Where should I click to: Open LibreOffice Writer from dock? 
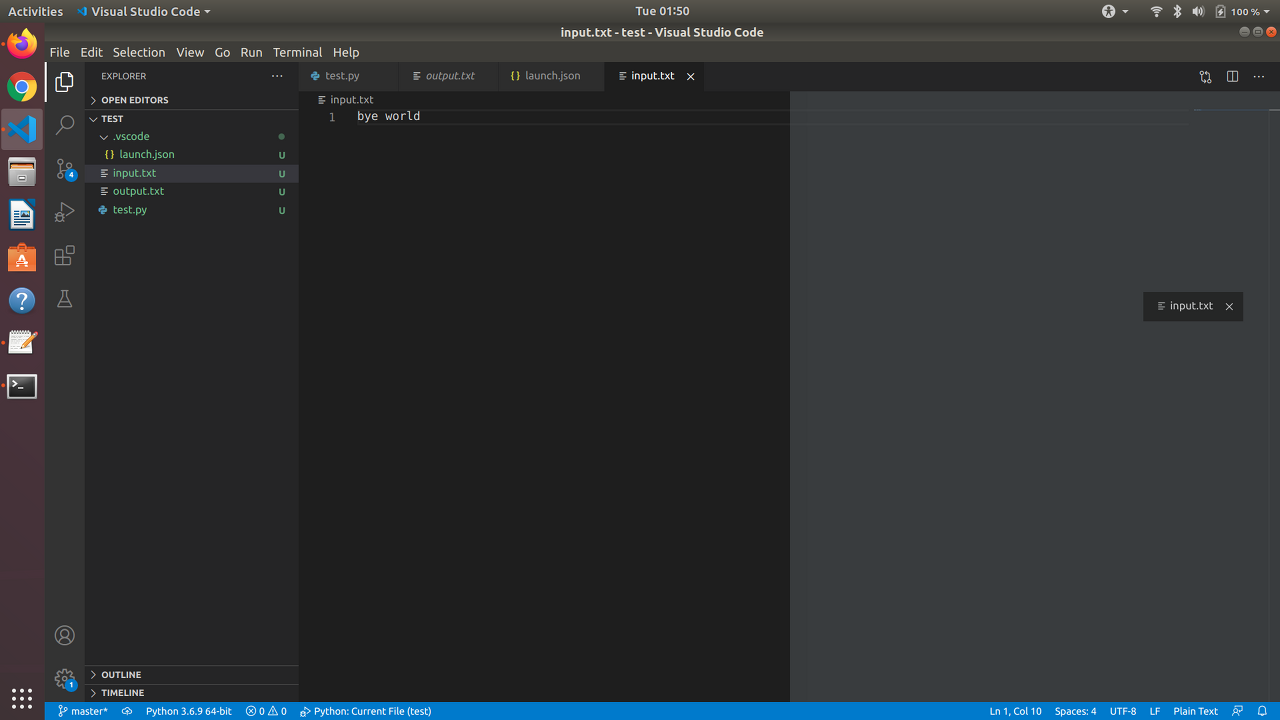(x=22, y=215)
